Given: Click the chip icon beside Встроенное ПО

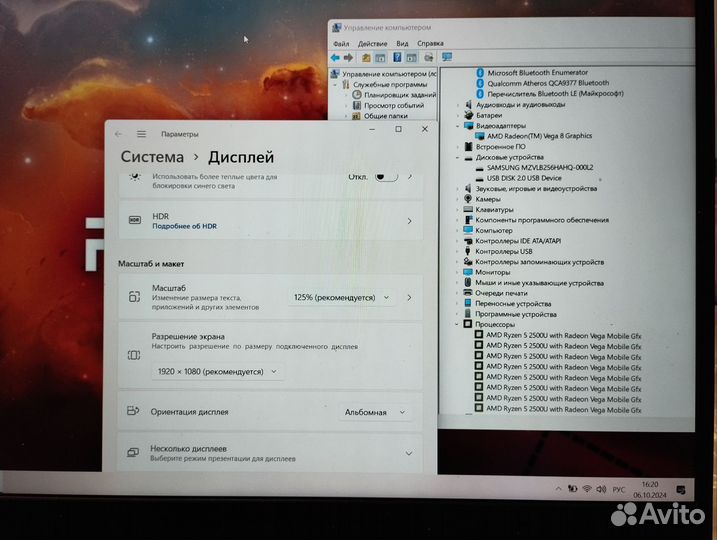Looking at the screenshot, I should point(468,147).
